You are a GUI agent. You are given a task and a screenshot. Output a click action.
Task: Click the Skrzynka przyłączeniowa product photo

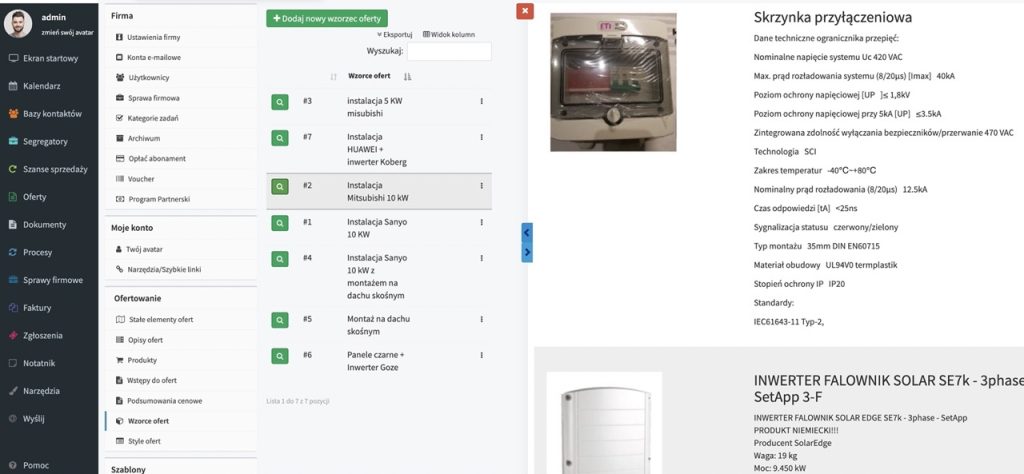point(613,82)
